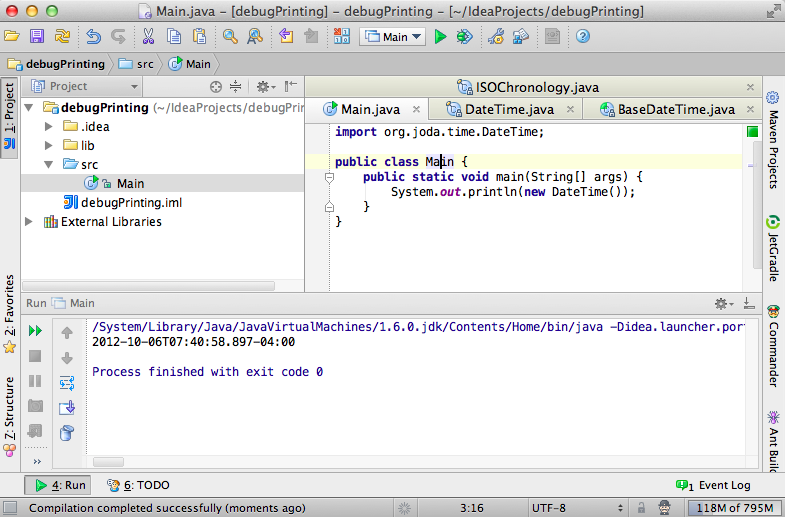The image size is (785, 517).
Task: Open the Project panel gear settings menu
Action: [266, 87]
